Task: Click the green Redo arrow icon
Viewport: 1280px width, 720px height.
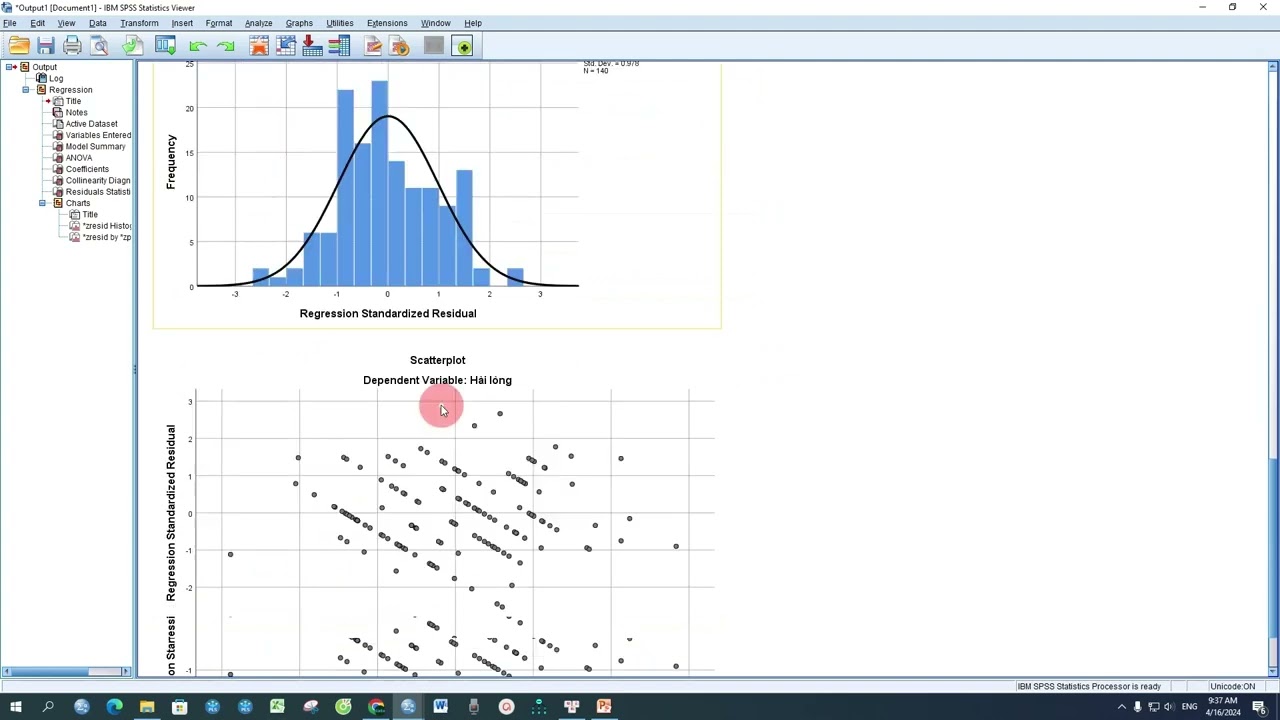Action: point(225,46)
